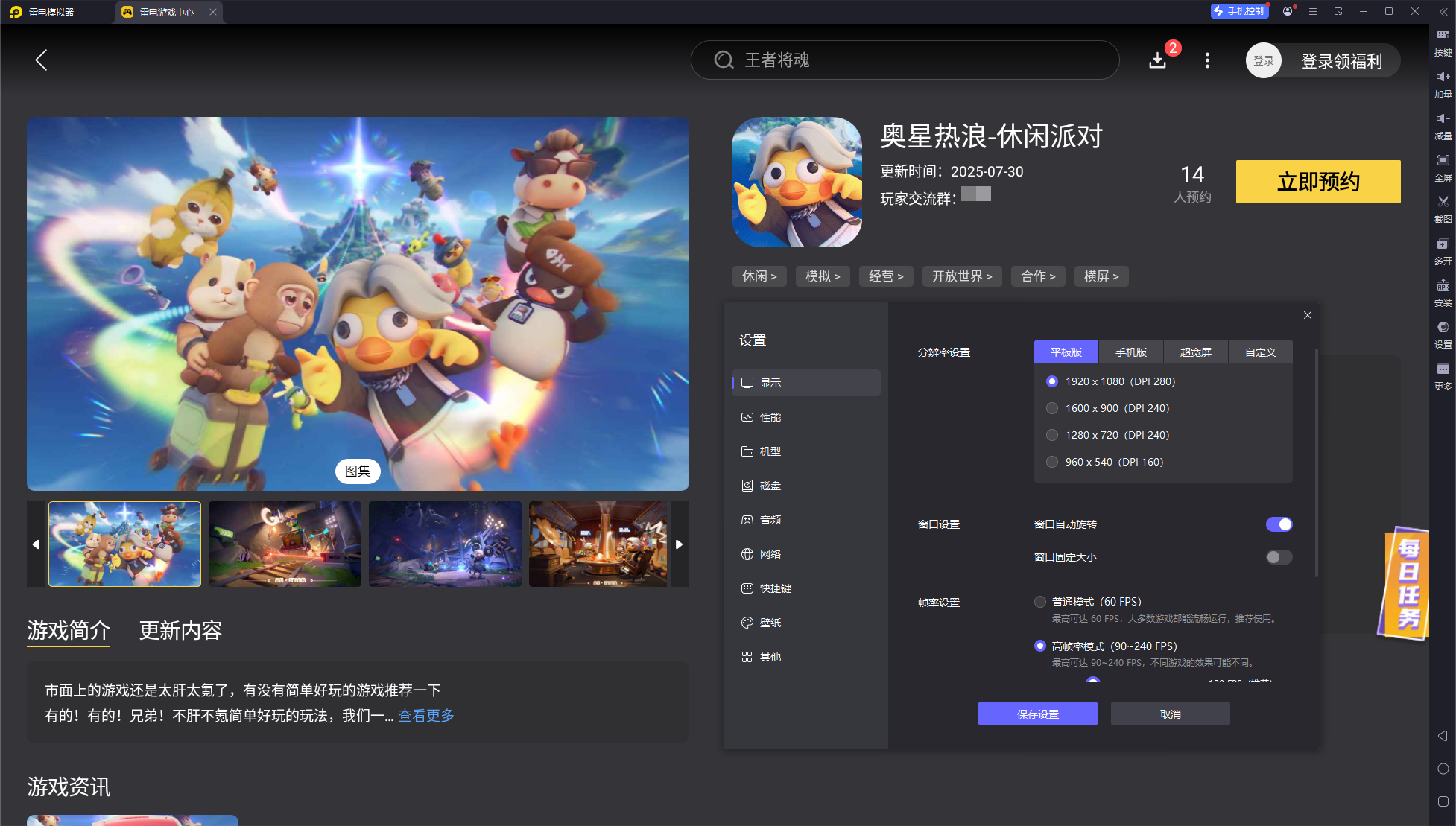Expand the 开放世界 > category tag
Image resolution: width=1456 pixels, height=826 pixels.
[x=962, y=276]
